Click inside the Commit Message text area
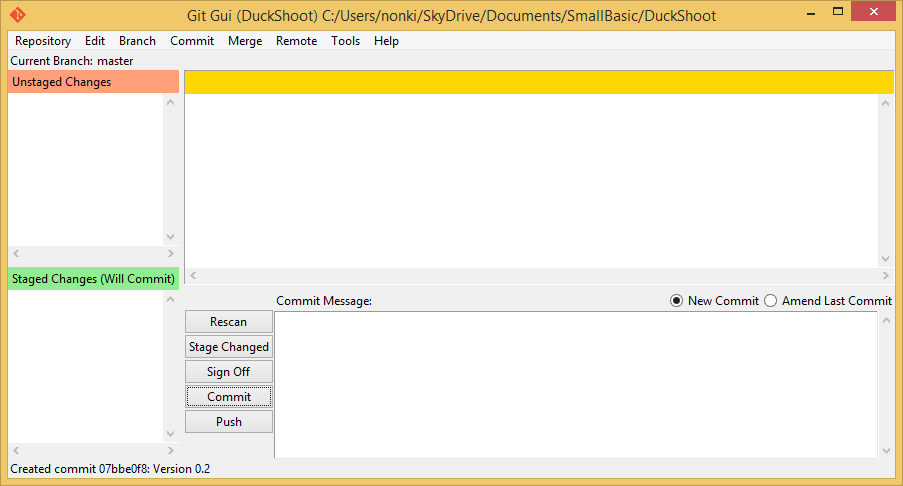The image size is (903, 486). pos(576,385)
